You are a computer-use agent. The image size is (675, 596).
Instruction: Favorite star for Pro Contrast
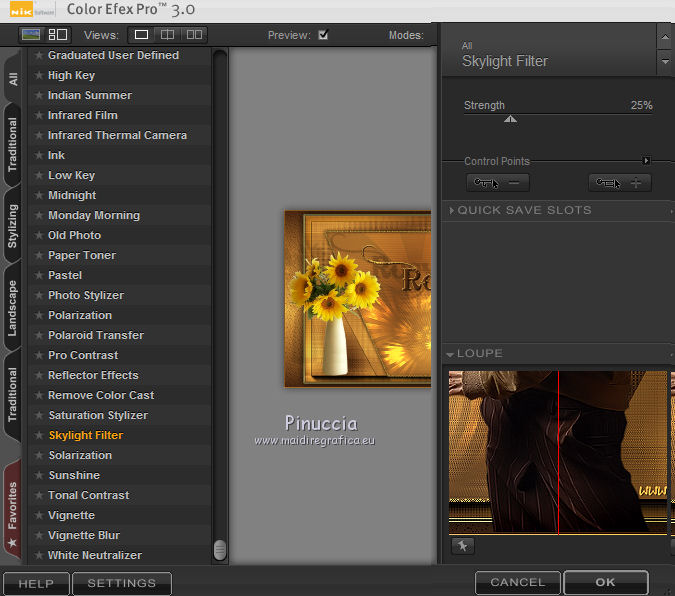tap(39, 355)
